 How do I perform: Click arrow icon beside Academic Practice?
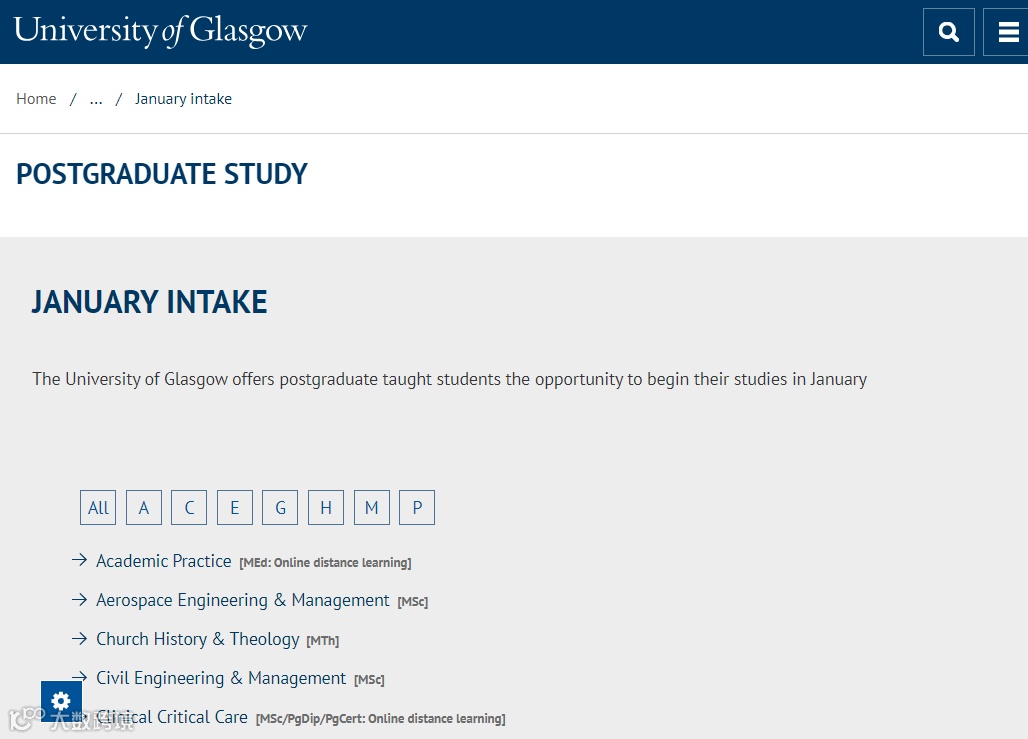pos(79,560)
